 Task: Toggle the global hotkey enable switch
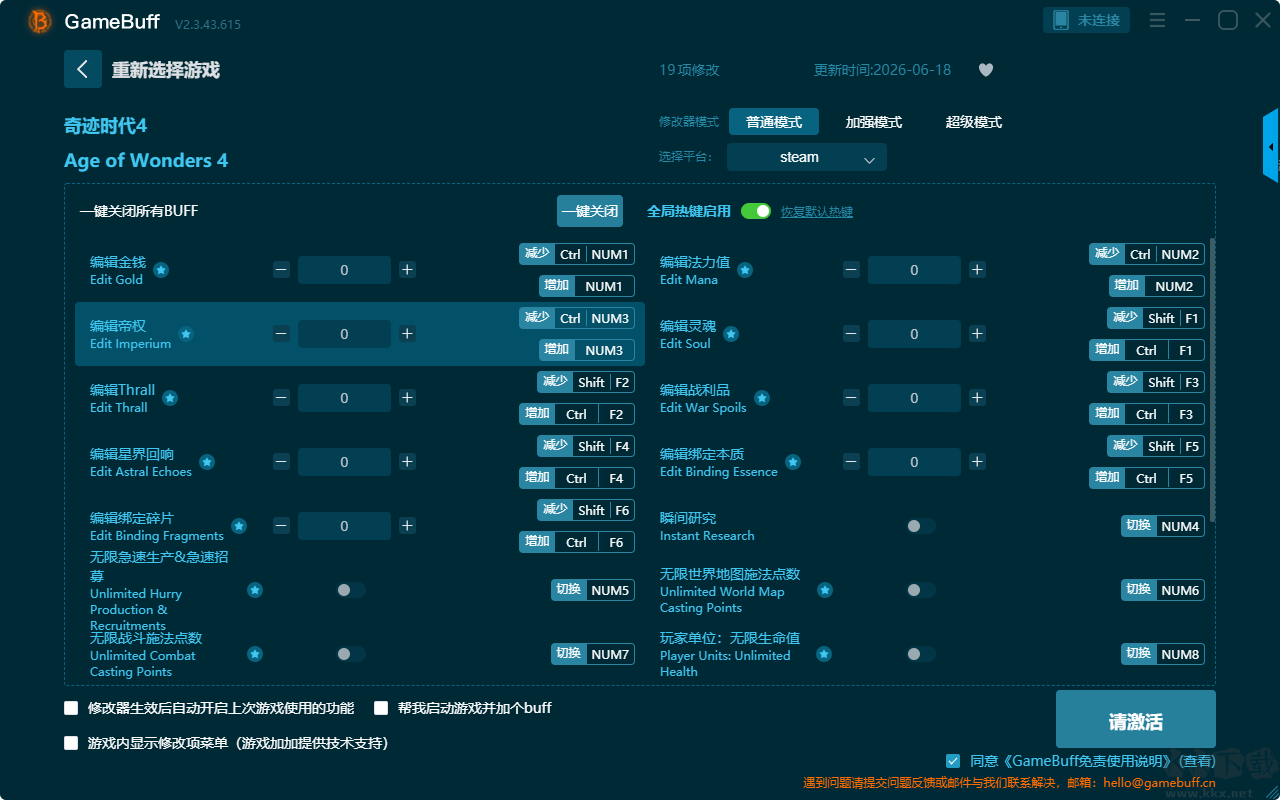pyautogui.click(x=756, y=211)
